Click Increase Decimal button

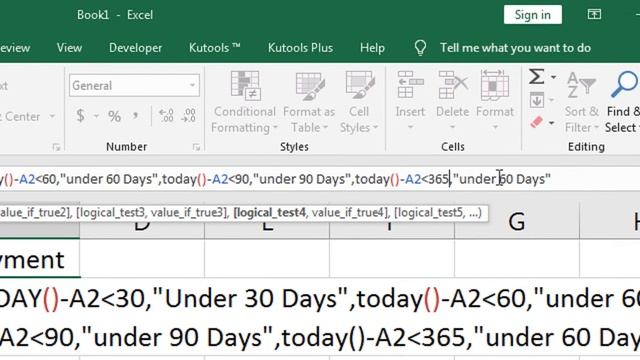pos(166,116)
